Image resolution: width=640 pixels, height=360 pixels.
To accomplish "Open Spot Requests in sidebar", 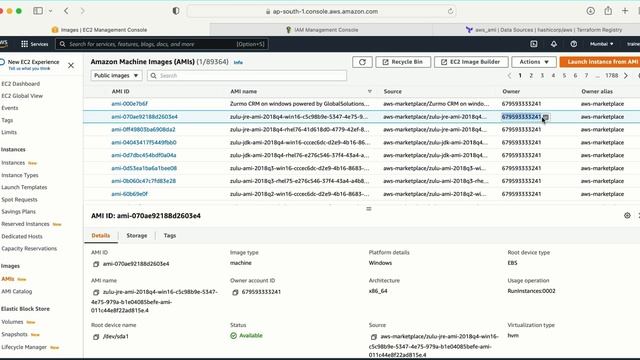I will tap(19, 200).
